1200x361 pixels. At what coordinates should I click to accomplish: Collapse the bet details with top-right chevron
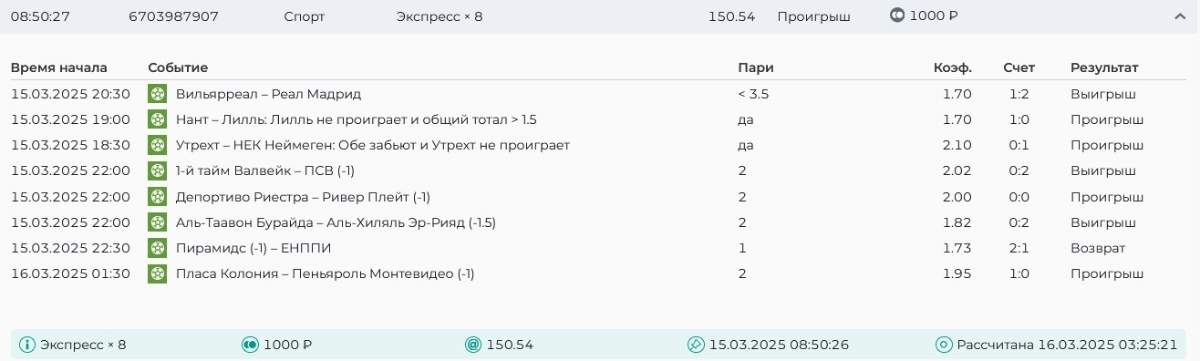point(1180,17)
